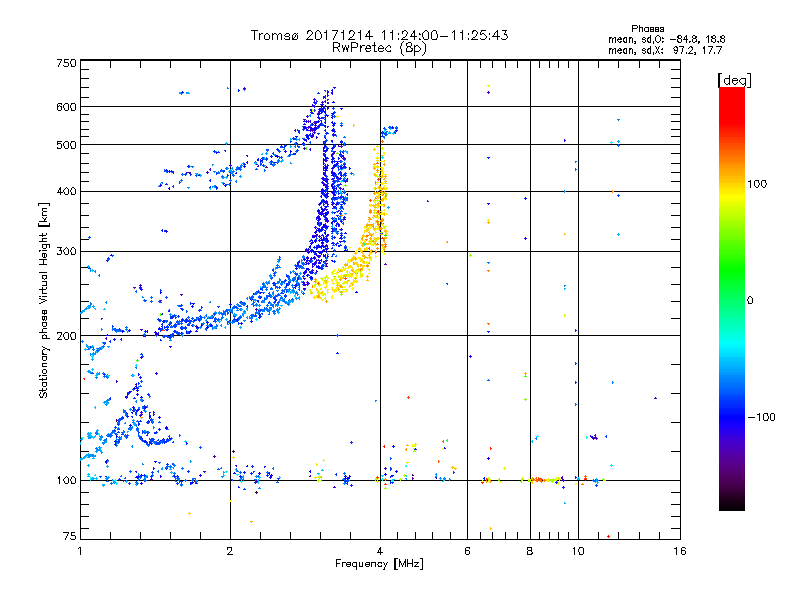Click the 'RwPretec (8p)' subtitle
This screenshot has width=800, height=600.
379,48
